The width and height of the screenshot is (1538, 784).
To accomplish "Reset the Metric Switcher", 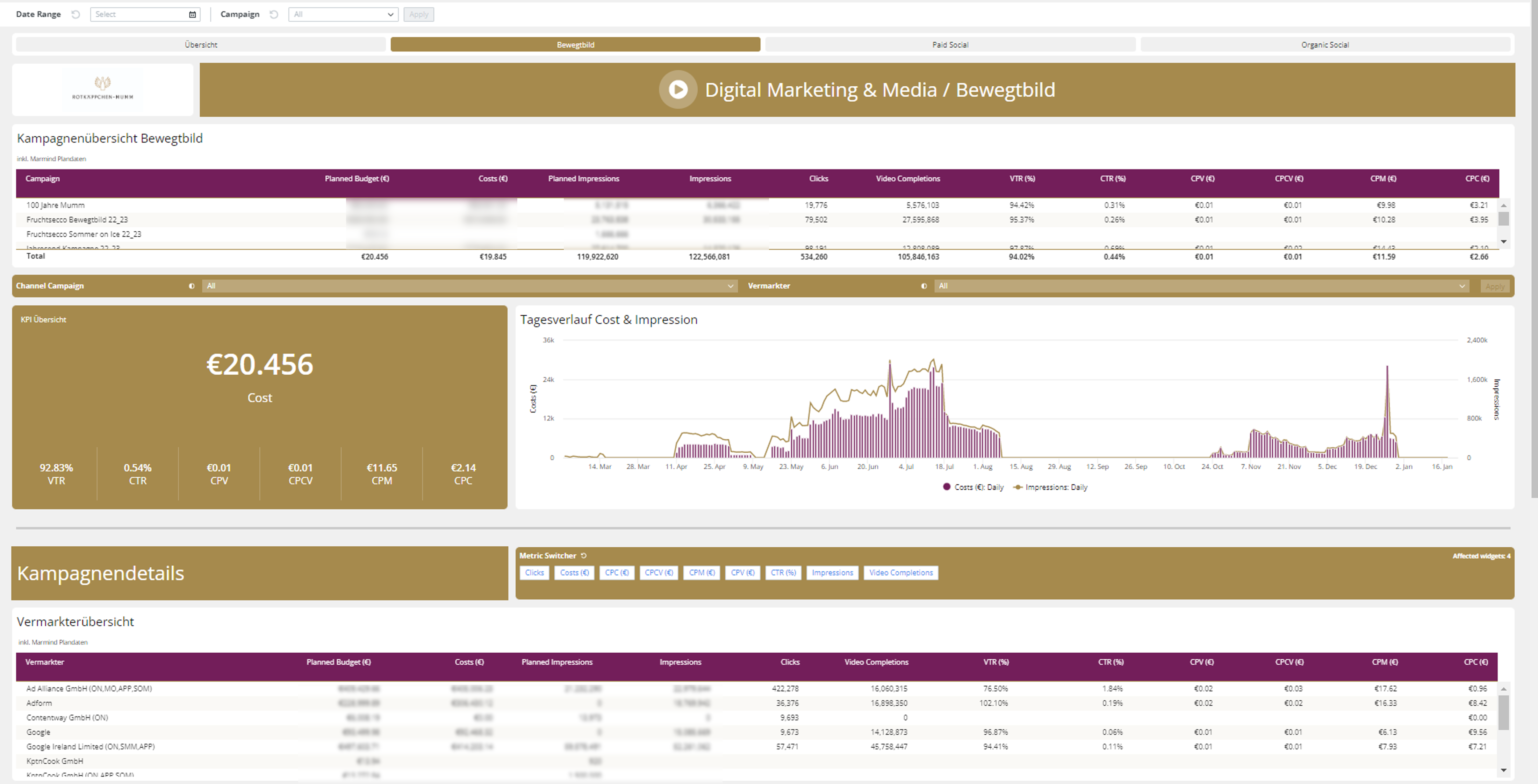I will pos(584,555).
